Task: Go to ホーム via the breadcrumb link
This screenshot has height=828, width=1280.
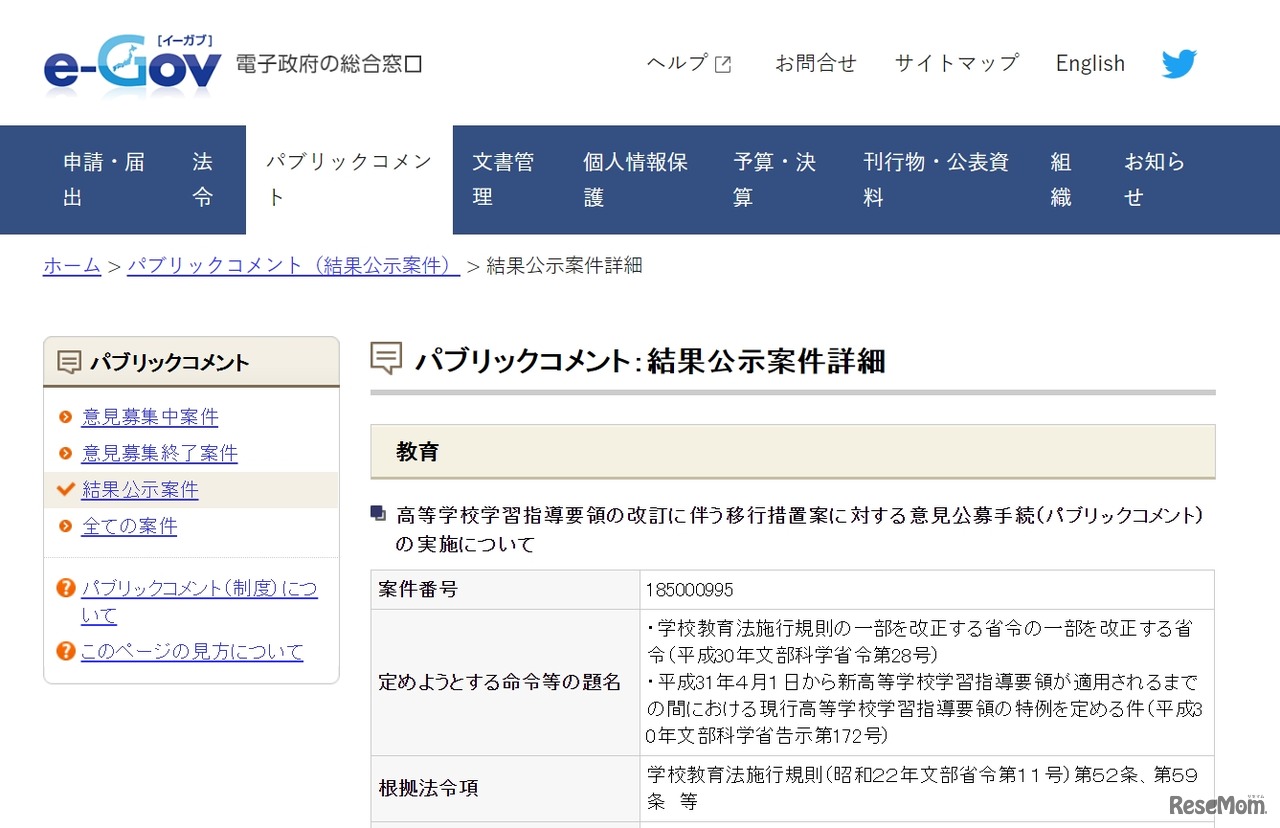Action: coord(71,265)
